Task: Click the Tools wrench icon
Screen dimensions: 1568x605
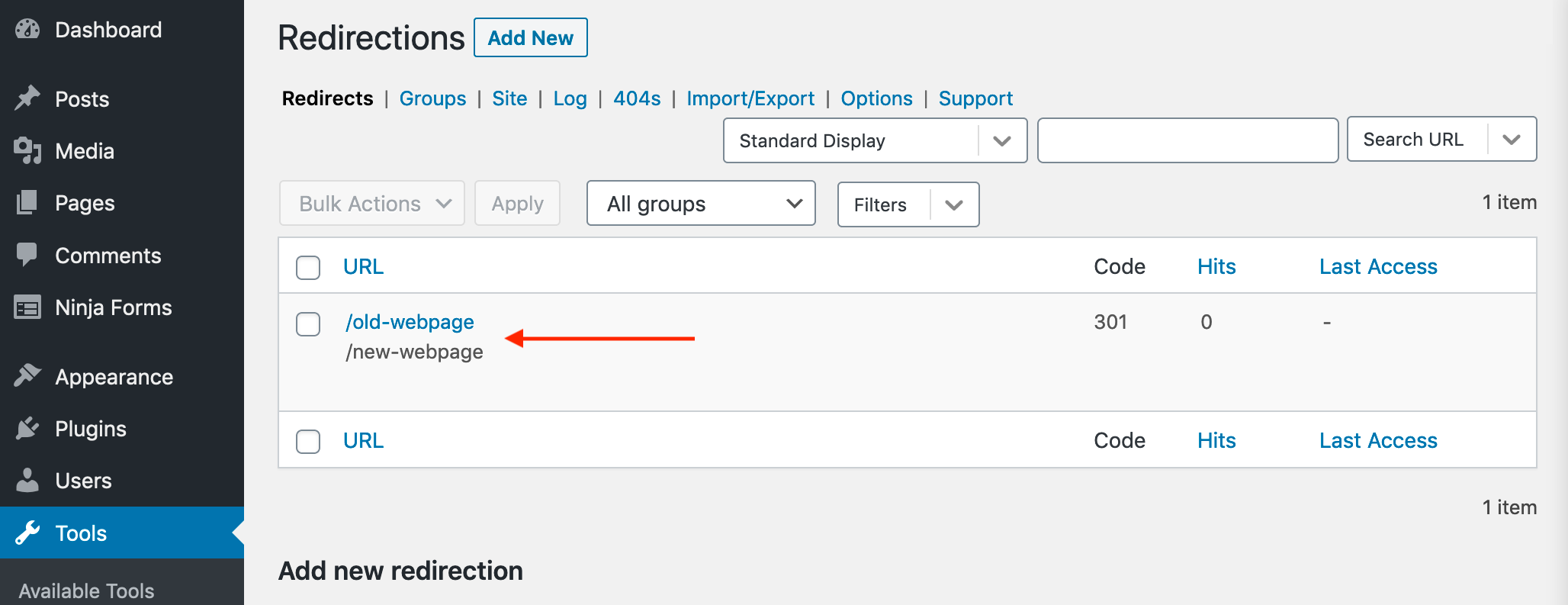Action: [x=27, y=533]
